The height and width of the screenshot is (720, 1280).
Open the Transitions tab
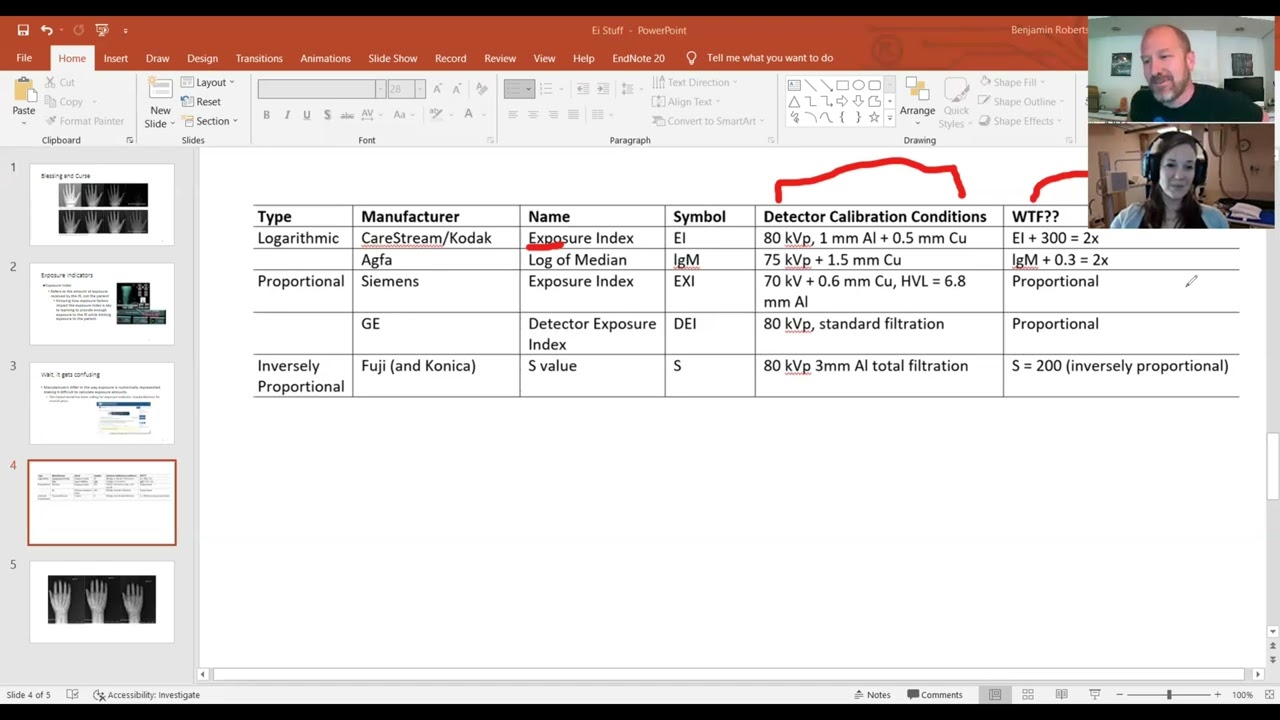point(259,58)
